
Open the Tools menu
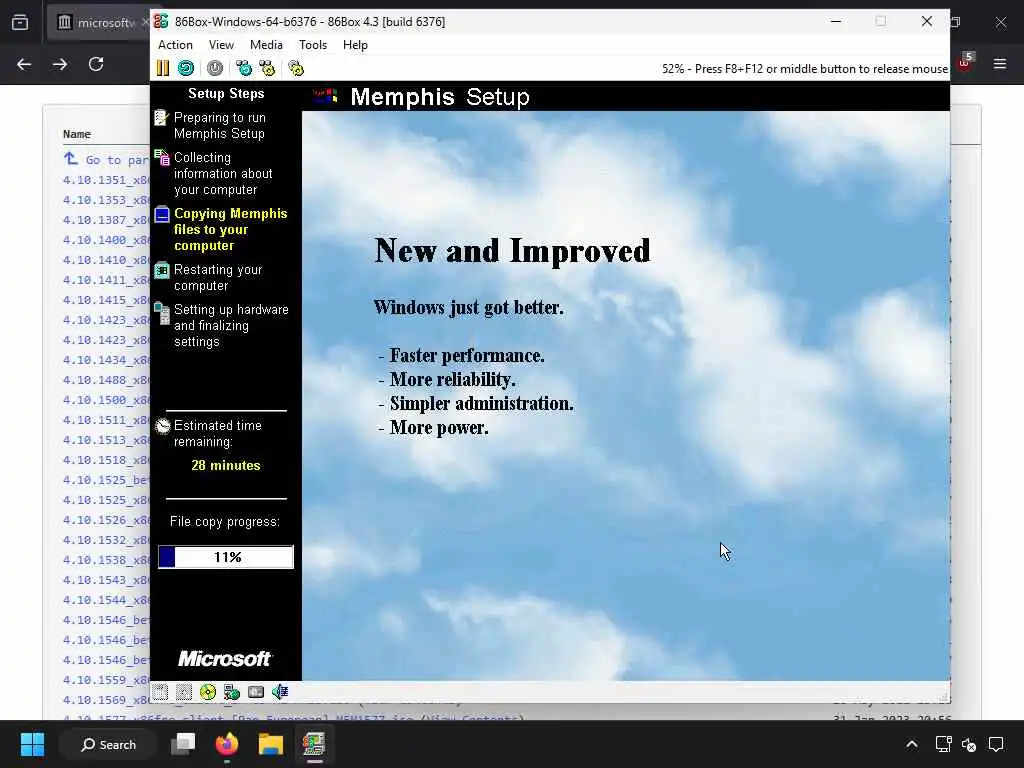point(313,44)
